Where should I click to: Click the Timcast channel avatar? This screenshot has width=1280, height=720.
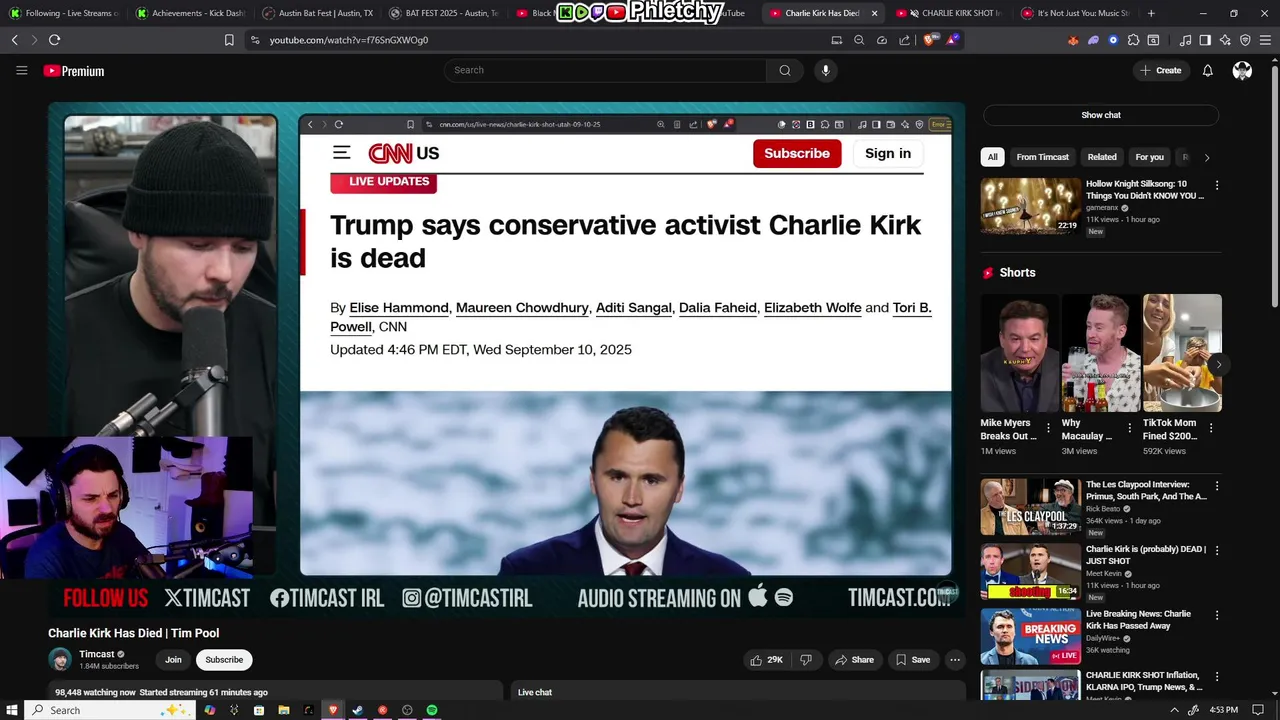coord(60,660)
